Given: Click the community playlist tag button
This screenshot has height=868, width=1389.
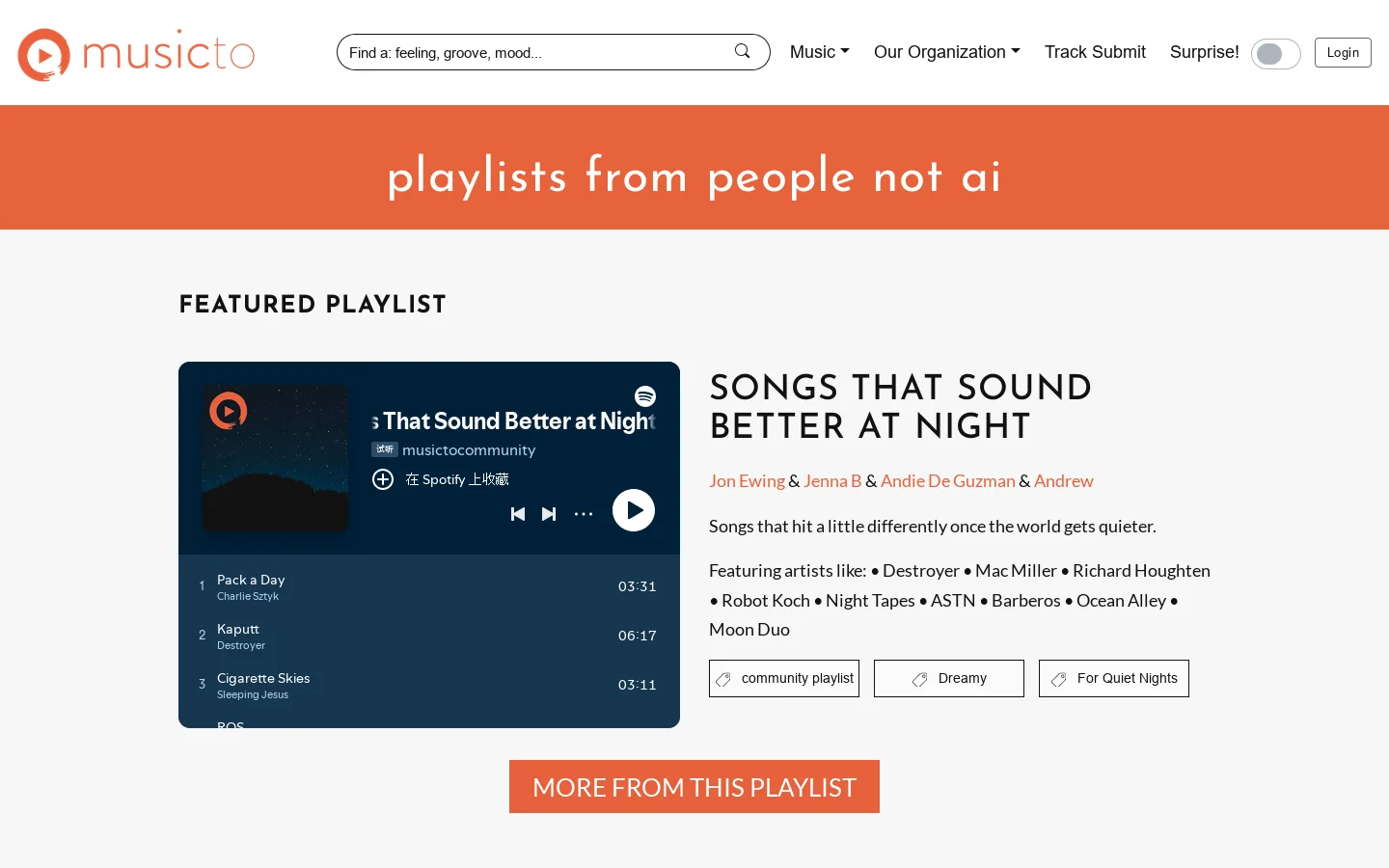Looking at the screenshot, I should [x=784, y=678].
